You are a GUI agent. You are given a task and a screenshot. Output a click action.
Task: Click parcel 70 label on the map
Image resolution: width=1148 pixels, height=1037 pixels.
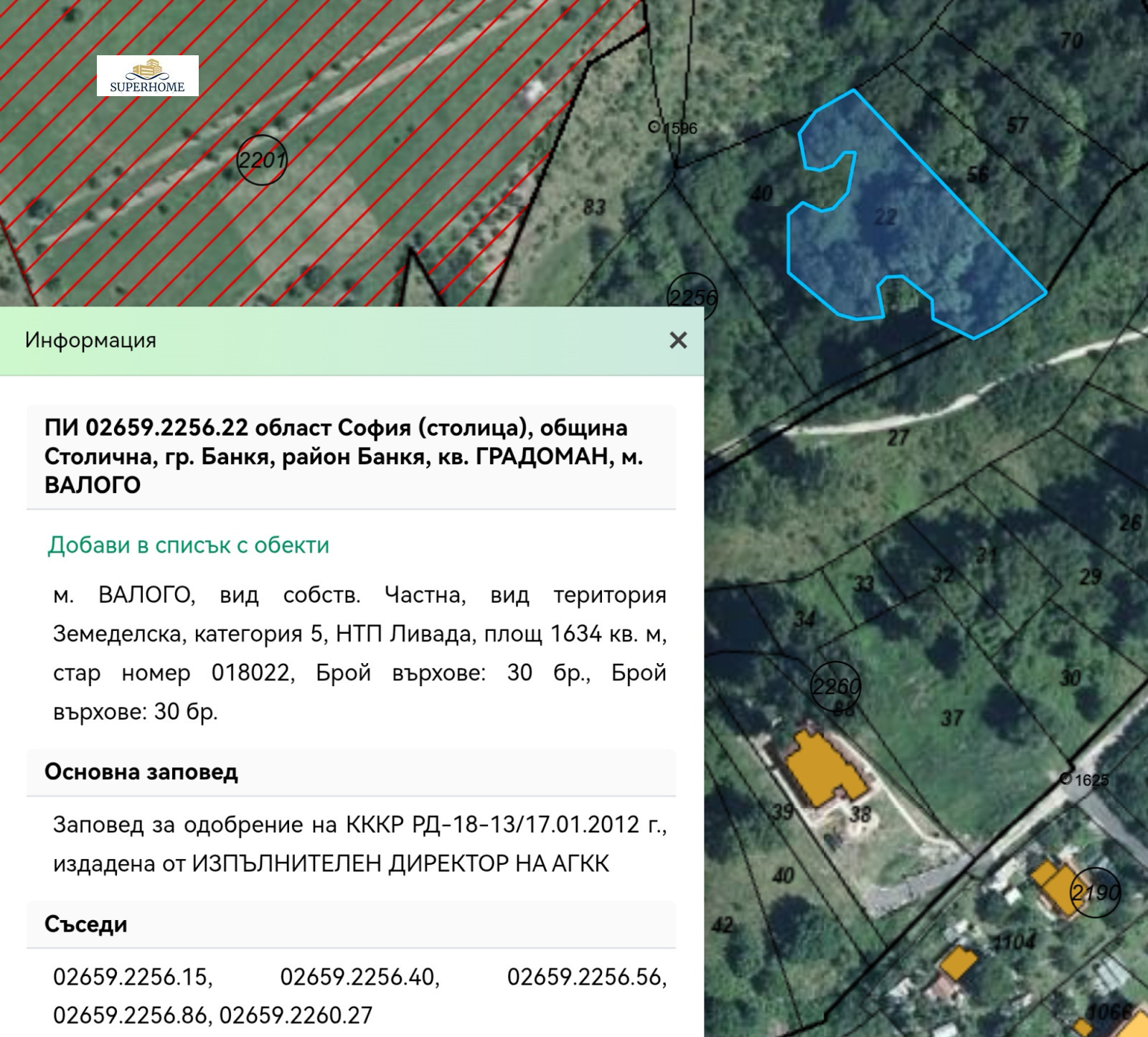[x=1071, y=41]
